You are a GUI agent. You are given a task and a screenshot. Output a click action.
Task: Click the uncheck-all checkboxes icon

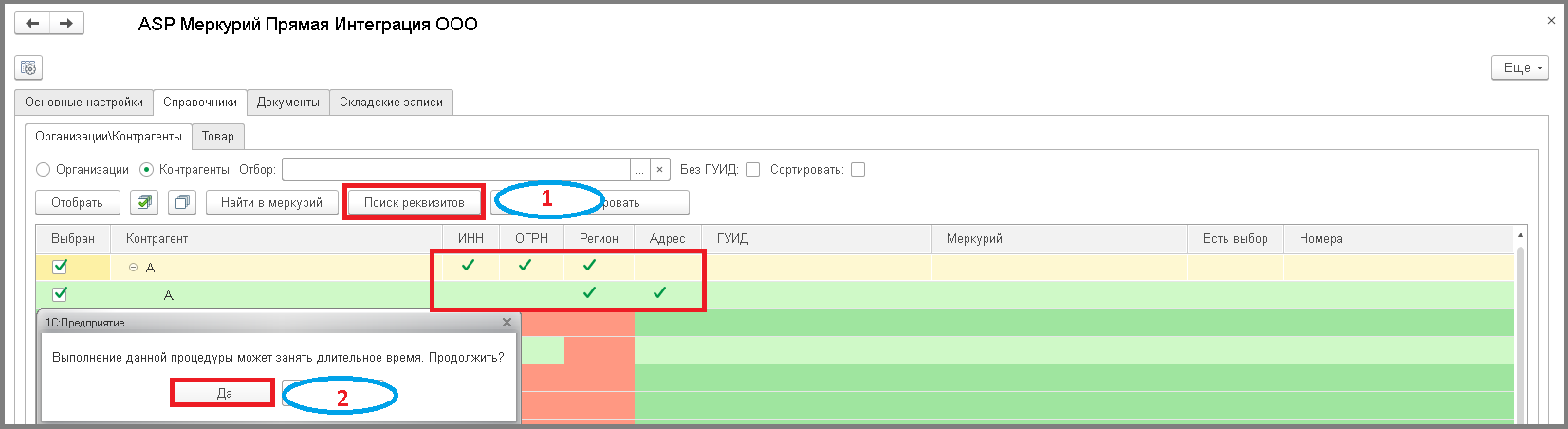click(182, 202)
